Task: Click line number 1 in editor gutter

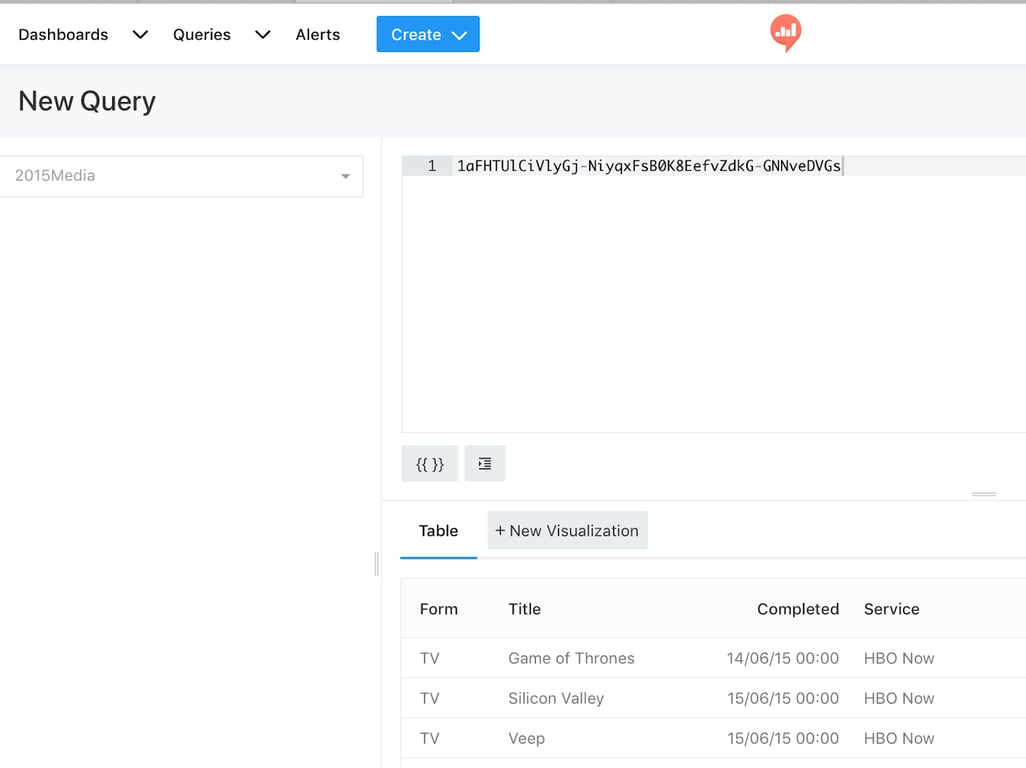Action: click(x=432, y=166)
